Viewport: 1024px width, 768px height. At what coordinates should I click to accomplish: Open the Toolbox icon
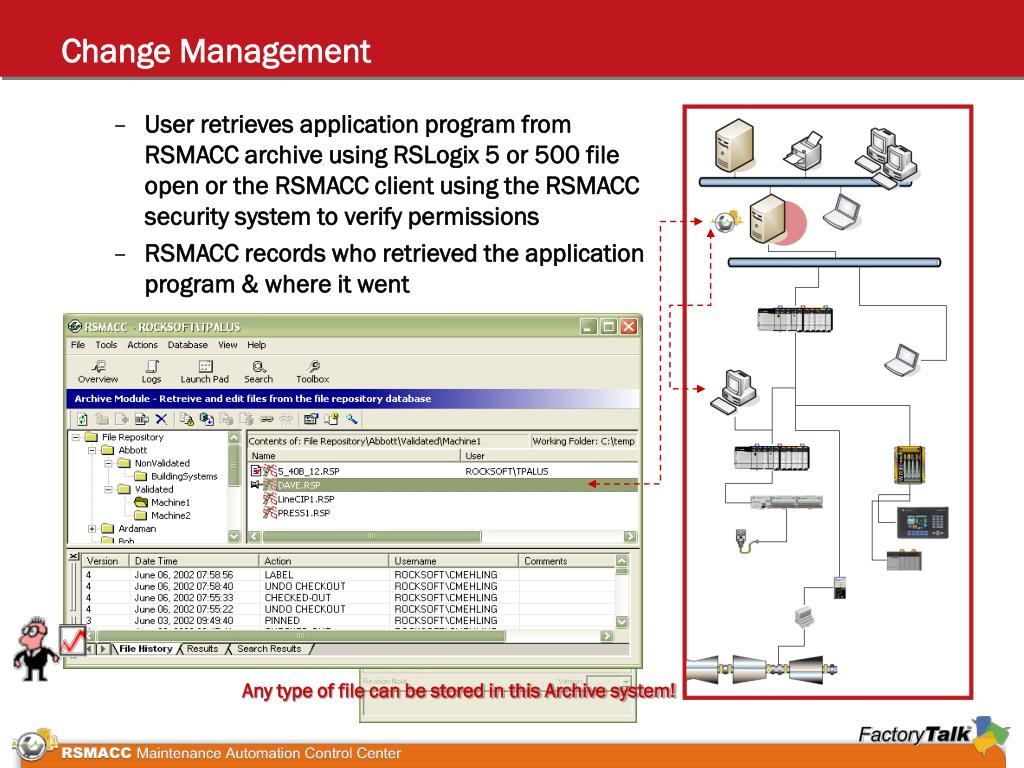tap(313, 372)
